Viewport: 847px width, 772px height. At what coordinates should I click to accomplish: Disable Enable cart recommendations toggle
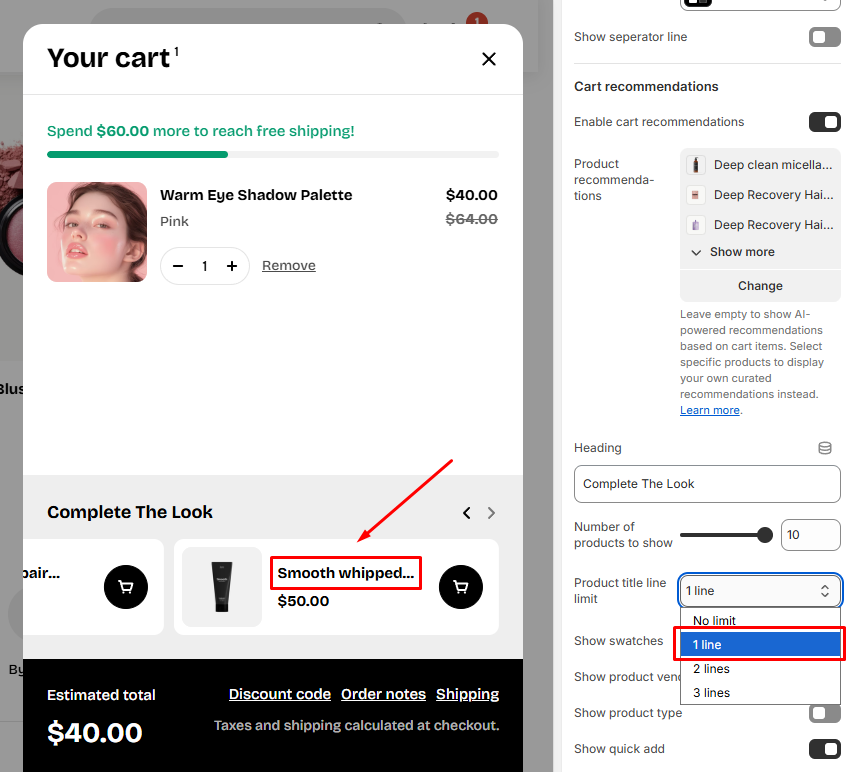point(824,122)
